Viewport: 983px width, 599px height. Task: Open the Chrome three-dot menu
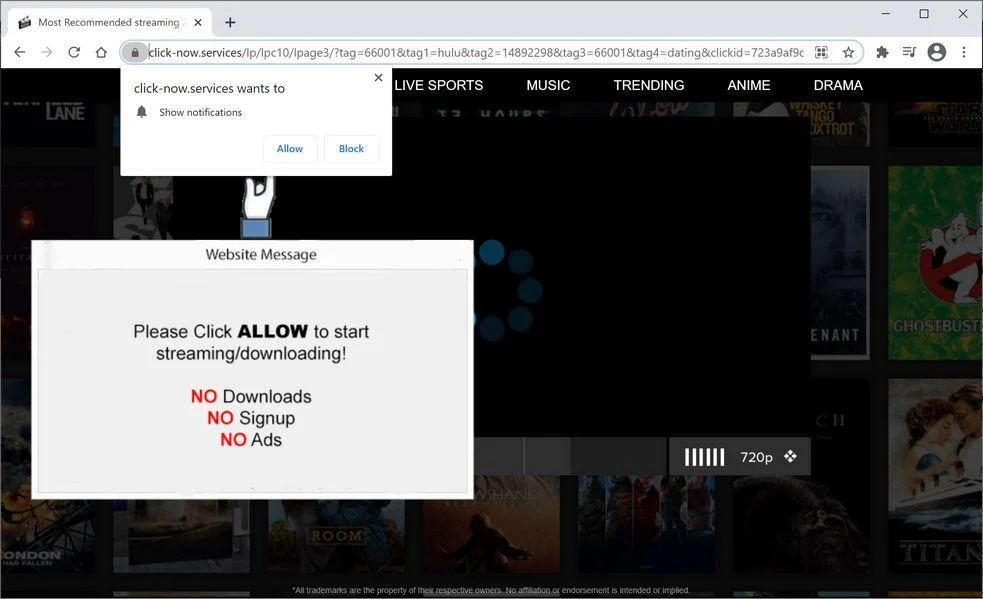964,52
